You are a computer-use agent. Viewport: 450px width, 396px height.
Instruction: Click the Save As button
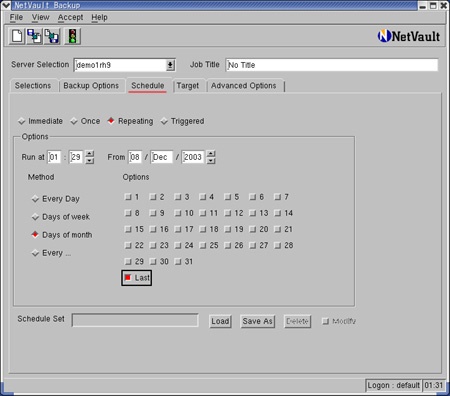click(258, 321)
